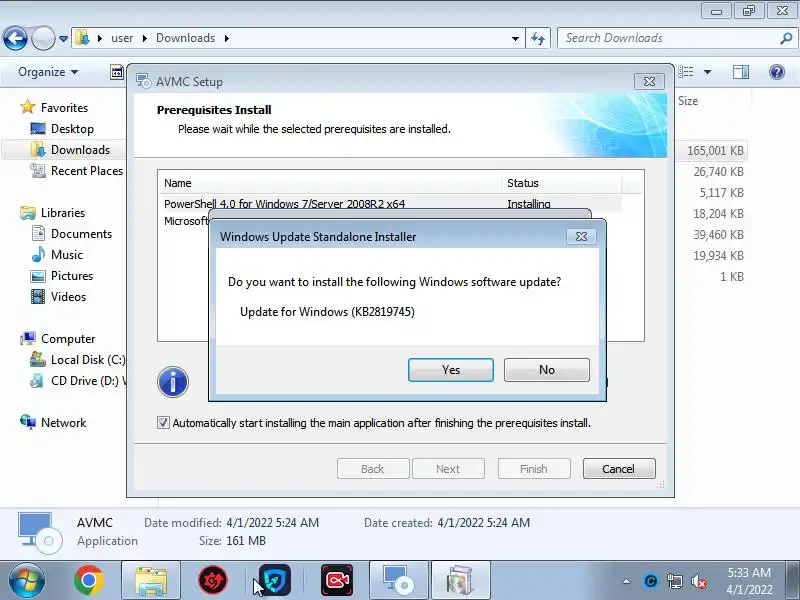Click the Name column header in prerequisites list

pyautogui.click(x=330, y=183)
